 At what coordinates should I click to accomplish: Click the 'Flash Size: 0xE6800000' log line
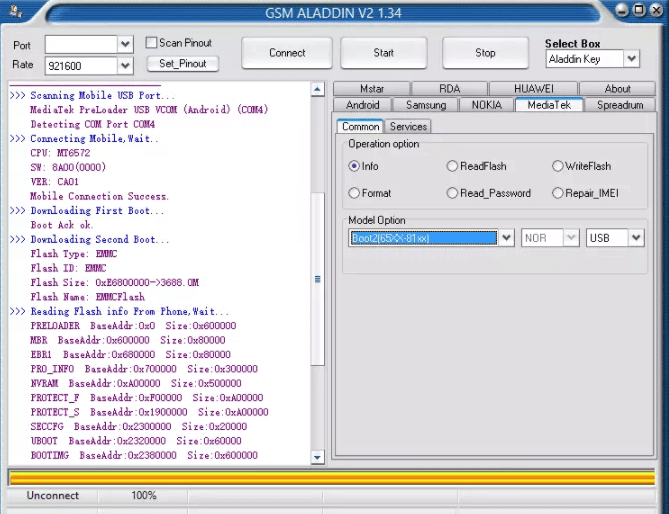[115, 282]
